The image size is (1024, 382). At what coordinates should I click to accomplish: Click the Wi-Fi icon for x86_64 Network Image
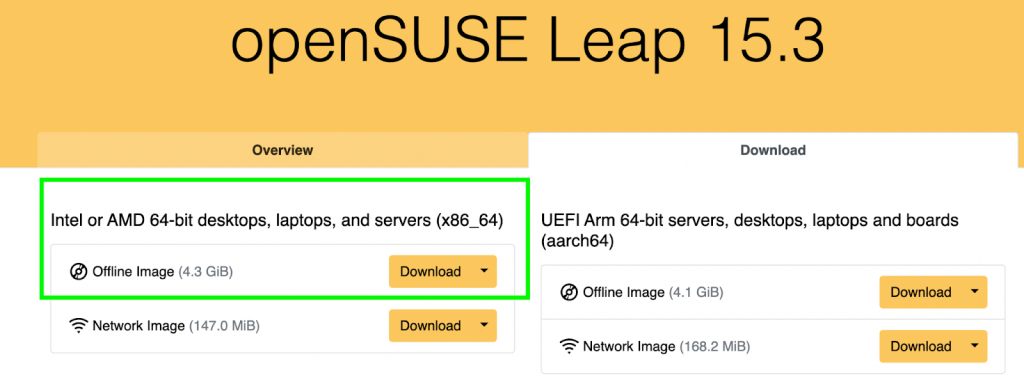78,326
